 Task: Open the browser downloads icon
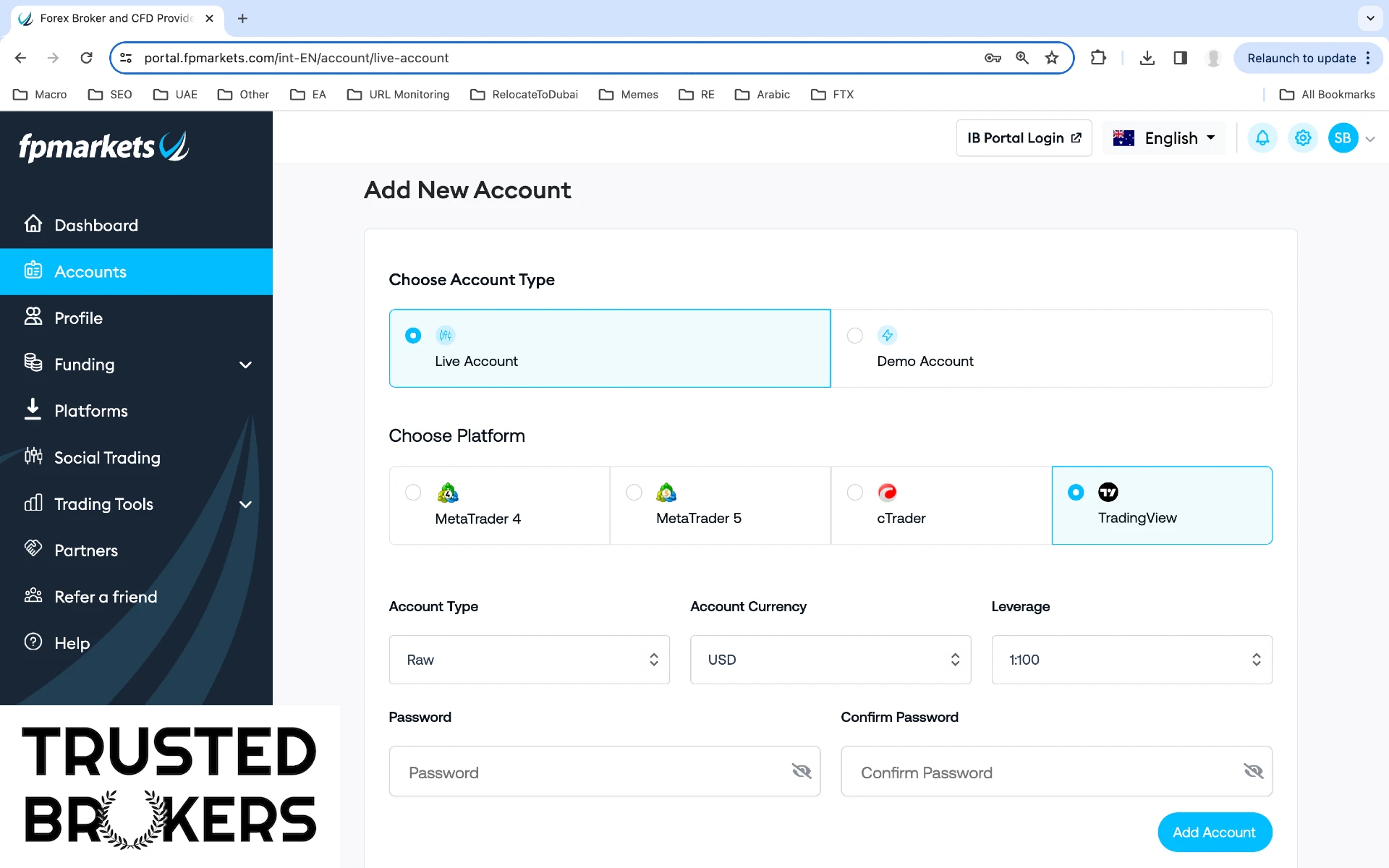1147,58
